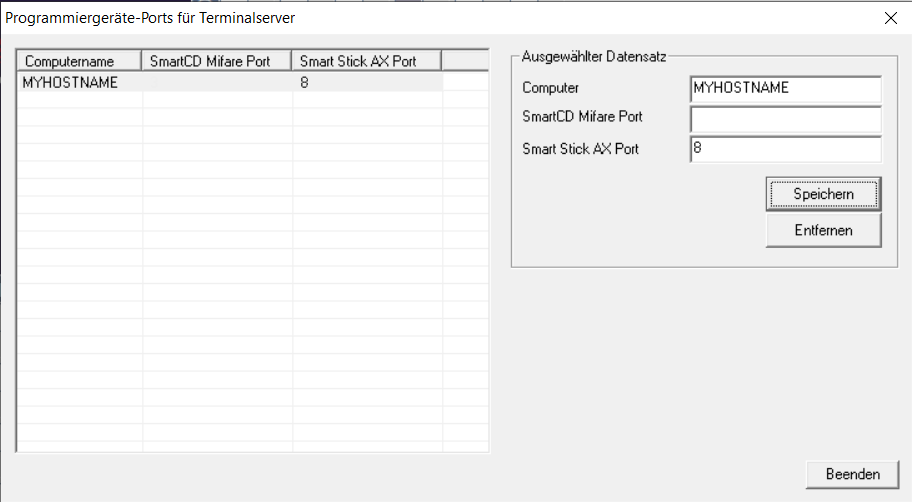This screenshot has height=502, width=912.
Task: Click the value 8 in the list row
Action: point(304,83)
